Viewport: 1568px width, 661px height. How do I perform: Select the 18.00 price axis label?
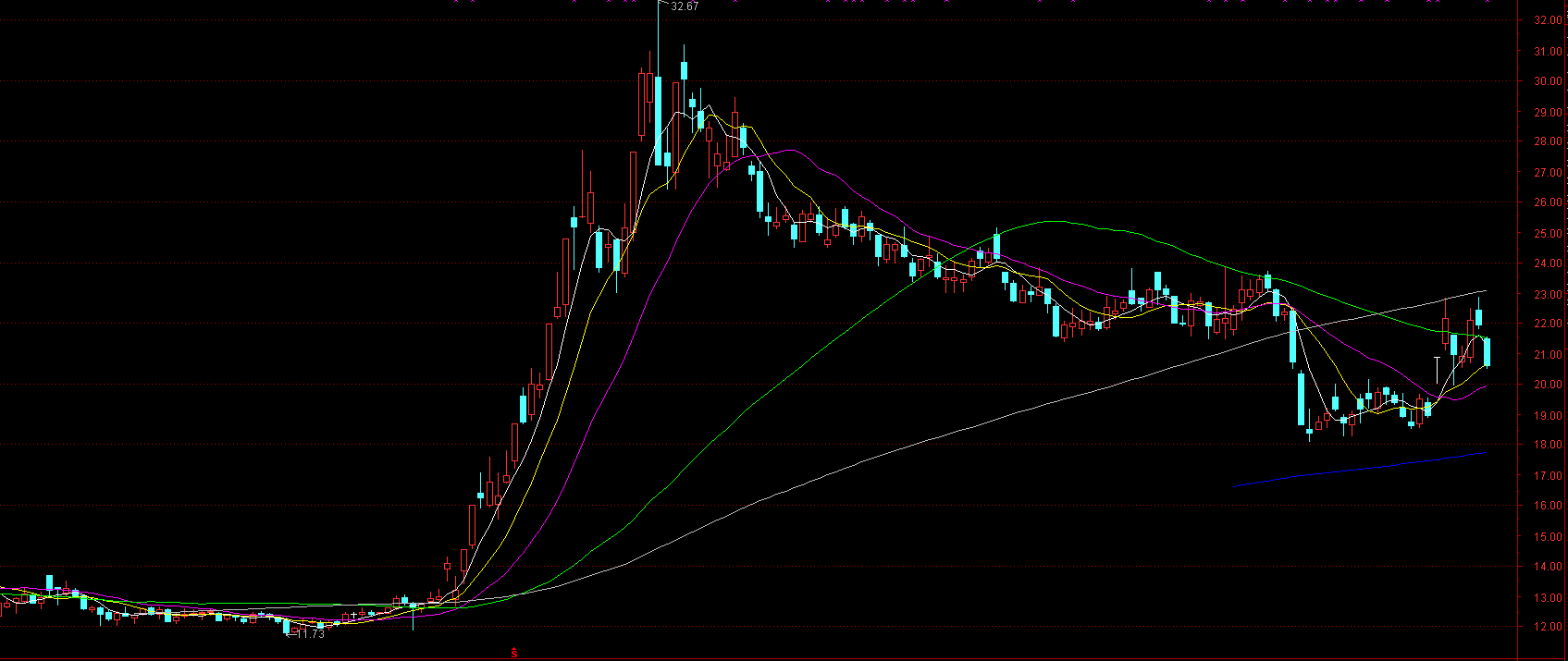point(1548,446)
